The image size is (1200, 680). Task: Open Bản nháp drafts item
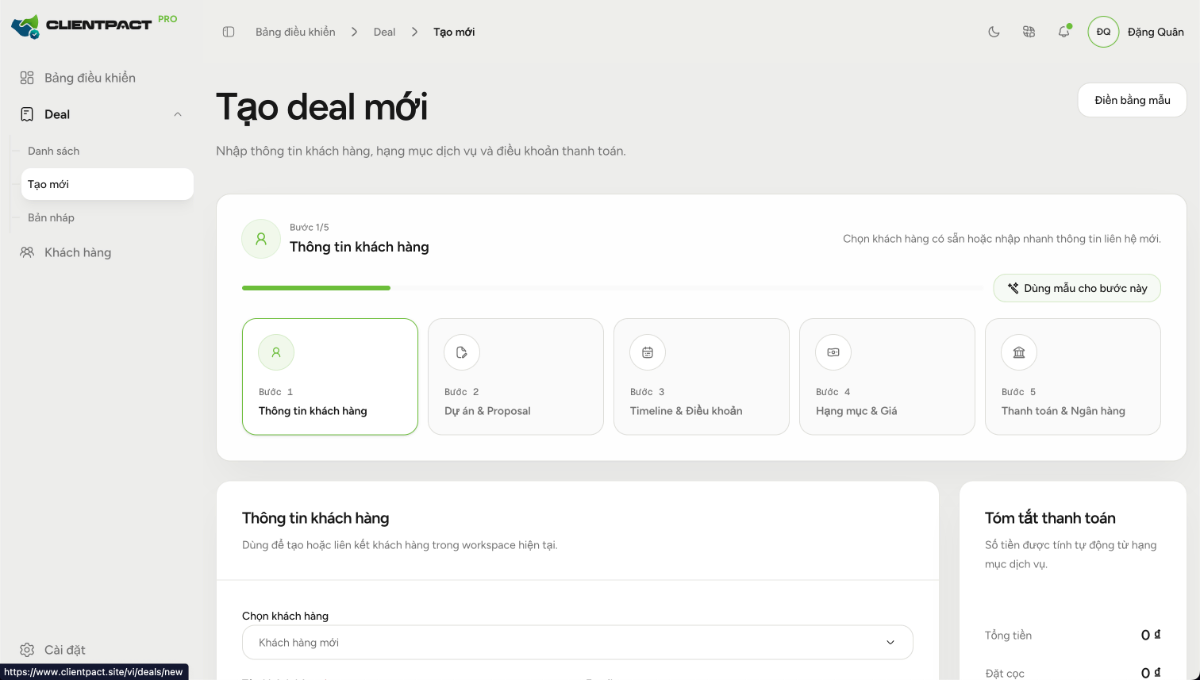(51, 218)
